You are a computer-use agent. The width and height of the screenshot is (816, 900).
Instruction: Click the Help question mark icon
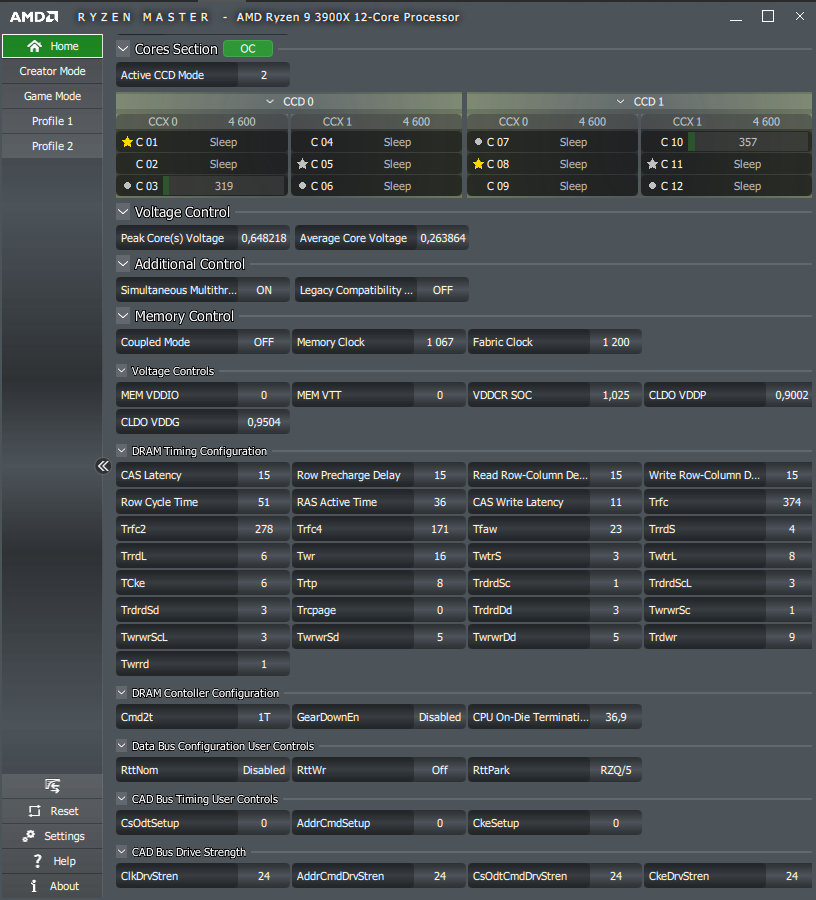tap(37, 861)
